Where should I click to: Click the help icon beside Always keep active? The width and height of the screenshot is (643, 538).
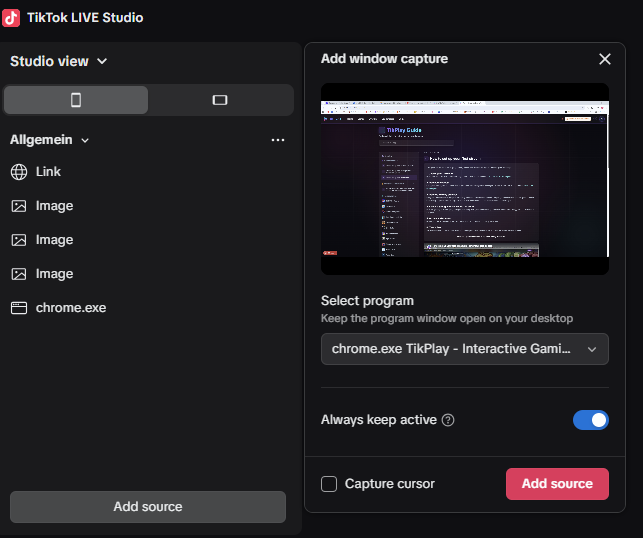tap(448, 420)
